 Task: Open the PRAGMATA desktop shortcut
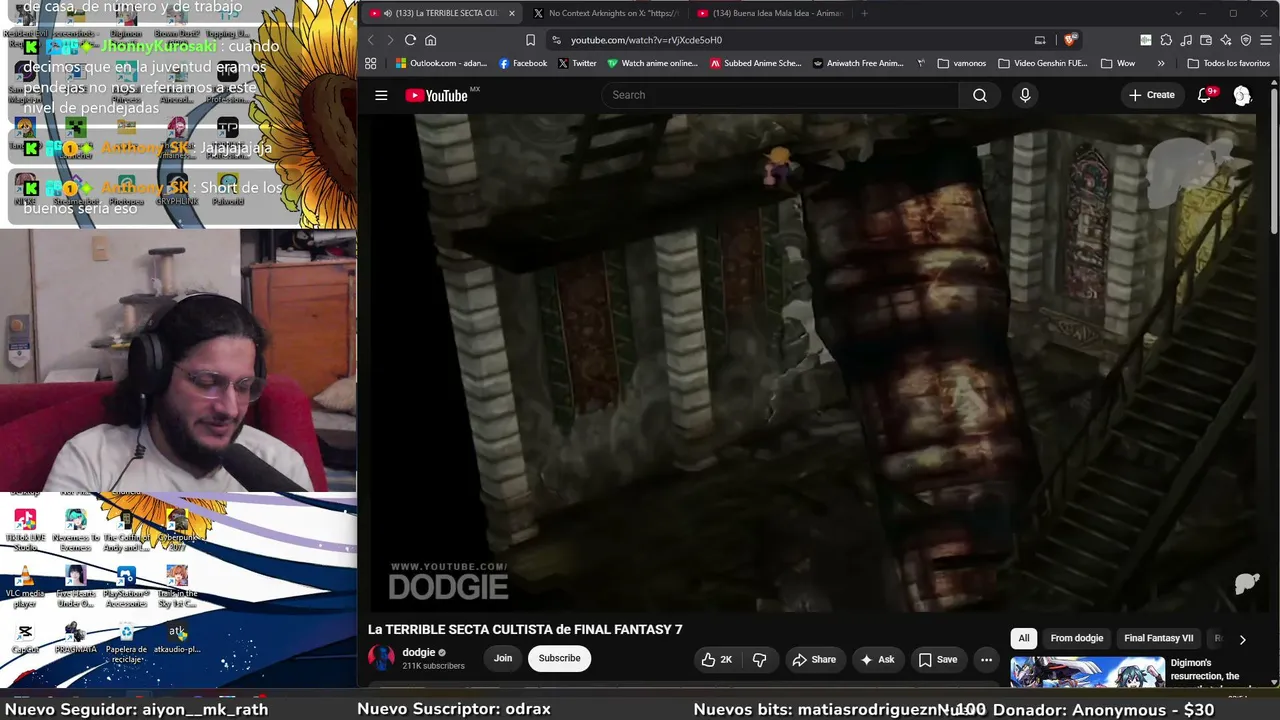(x=75, y=638)
